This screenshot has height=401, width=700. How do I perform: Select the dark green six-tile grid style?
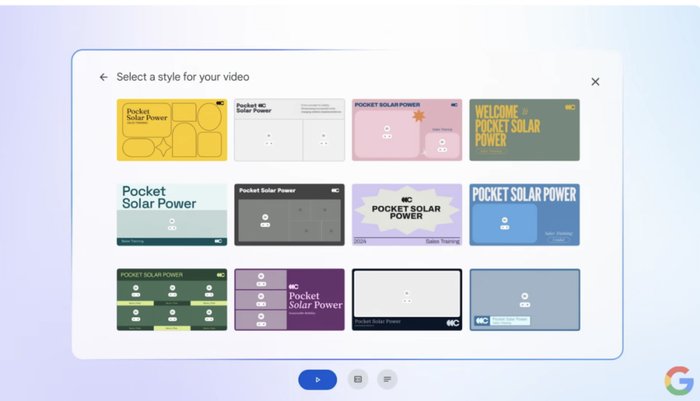click(x=172, y=300)
